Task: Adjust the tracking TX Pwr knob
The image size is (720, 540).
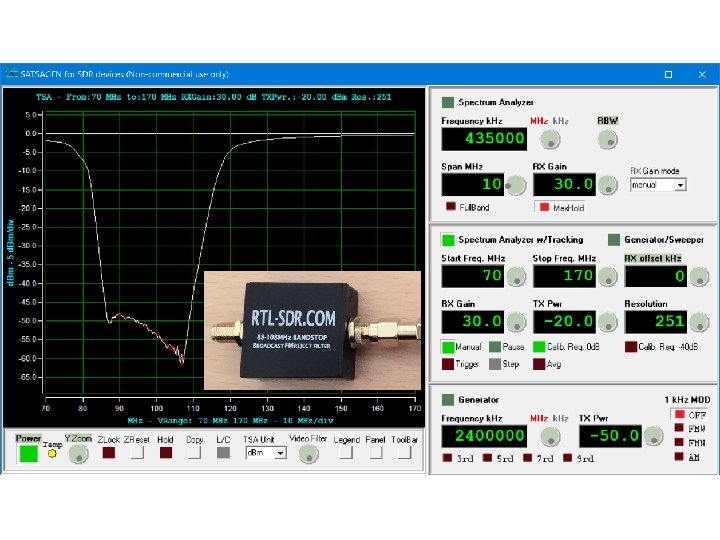Action: 608,322
